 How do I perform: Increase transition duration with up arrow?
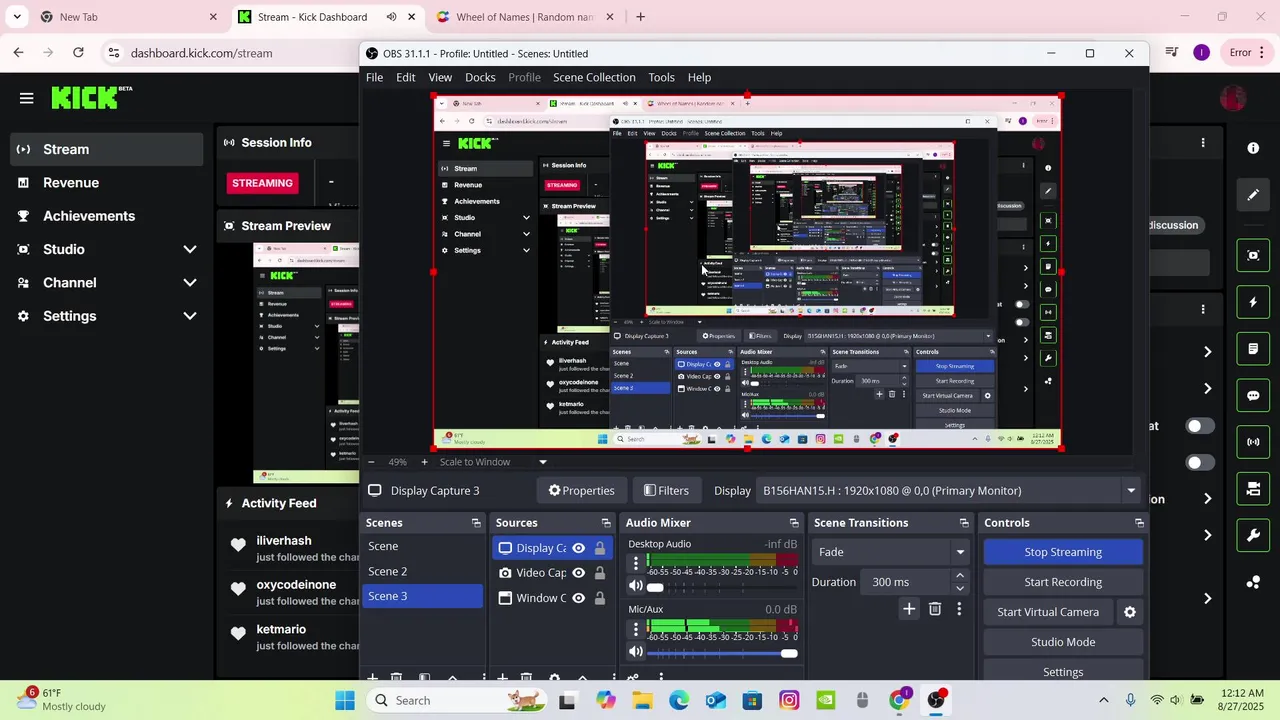960,576
